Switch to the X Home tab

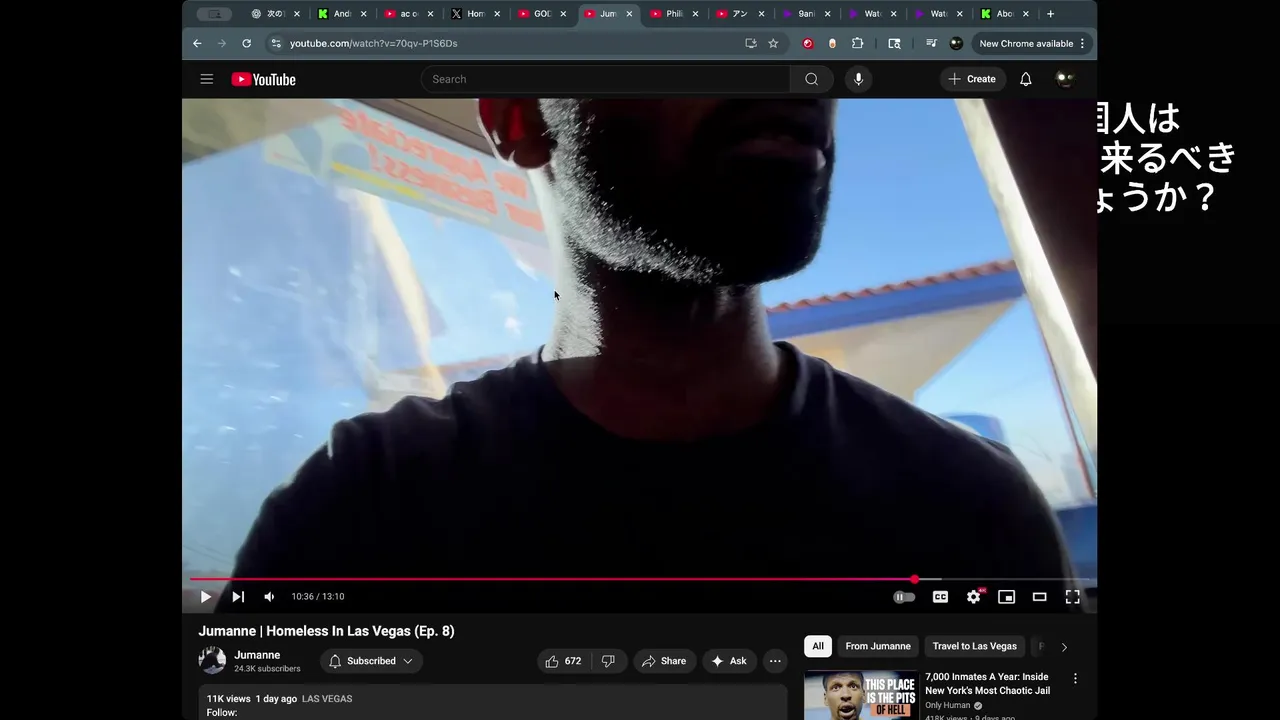pos(474,14)
